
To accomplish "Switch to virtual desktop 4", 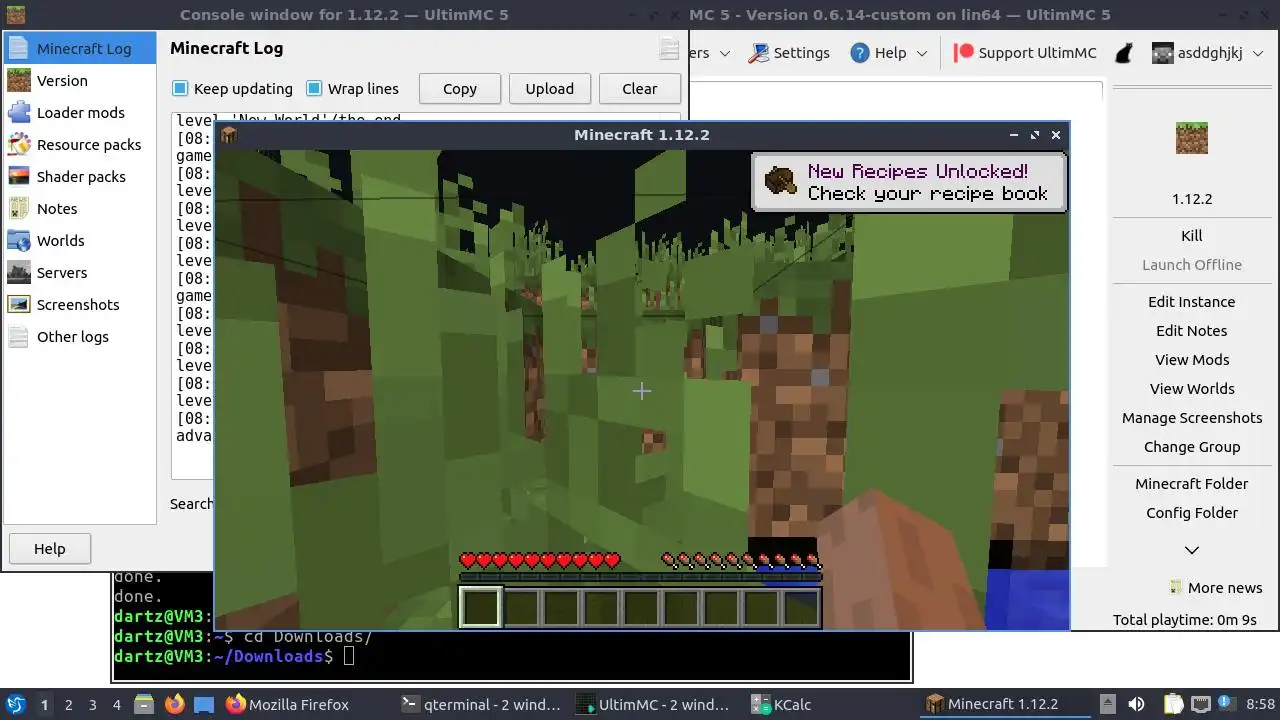I will coord(117,705).
